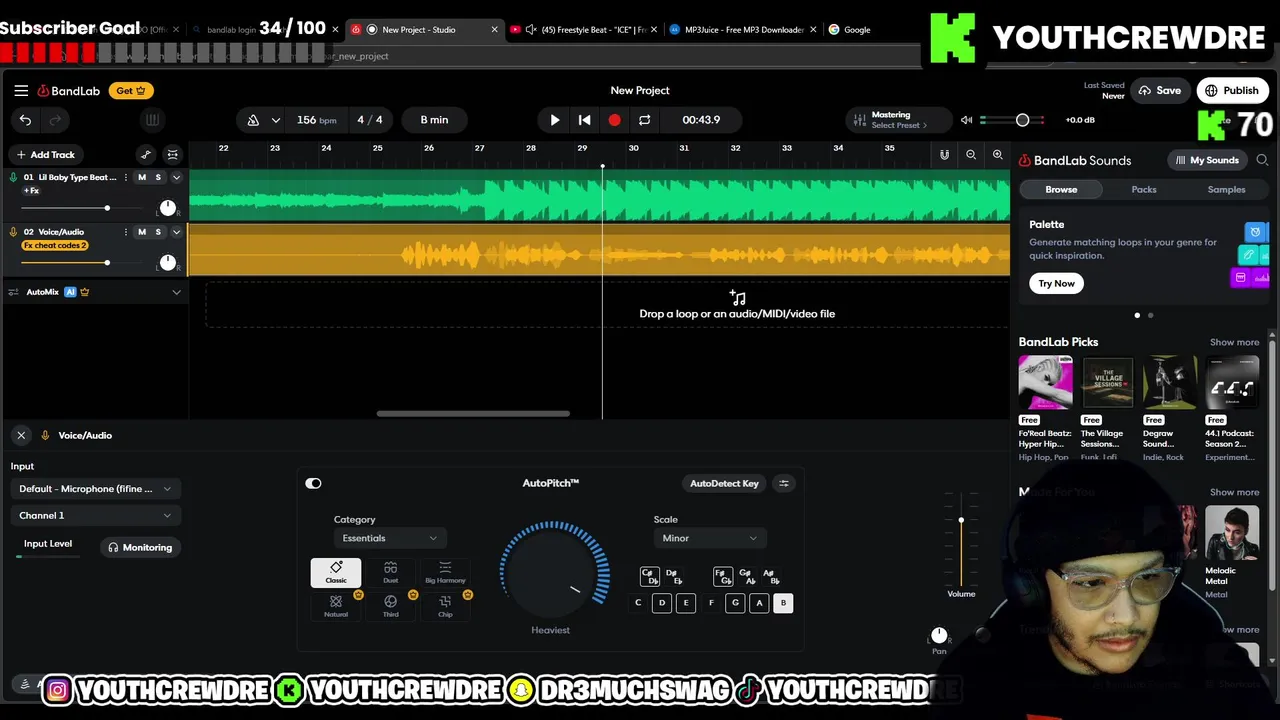The image size is (1280, 720).
Task: Mute track 01 Lil Baby Type Beat
Action: (x=142, y=177)
